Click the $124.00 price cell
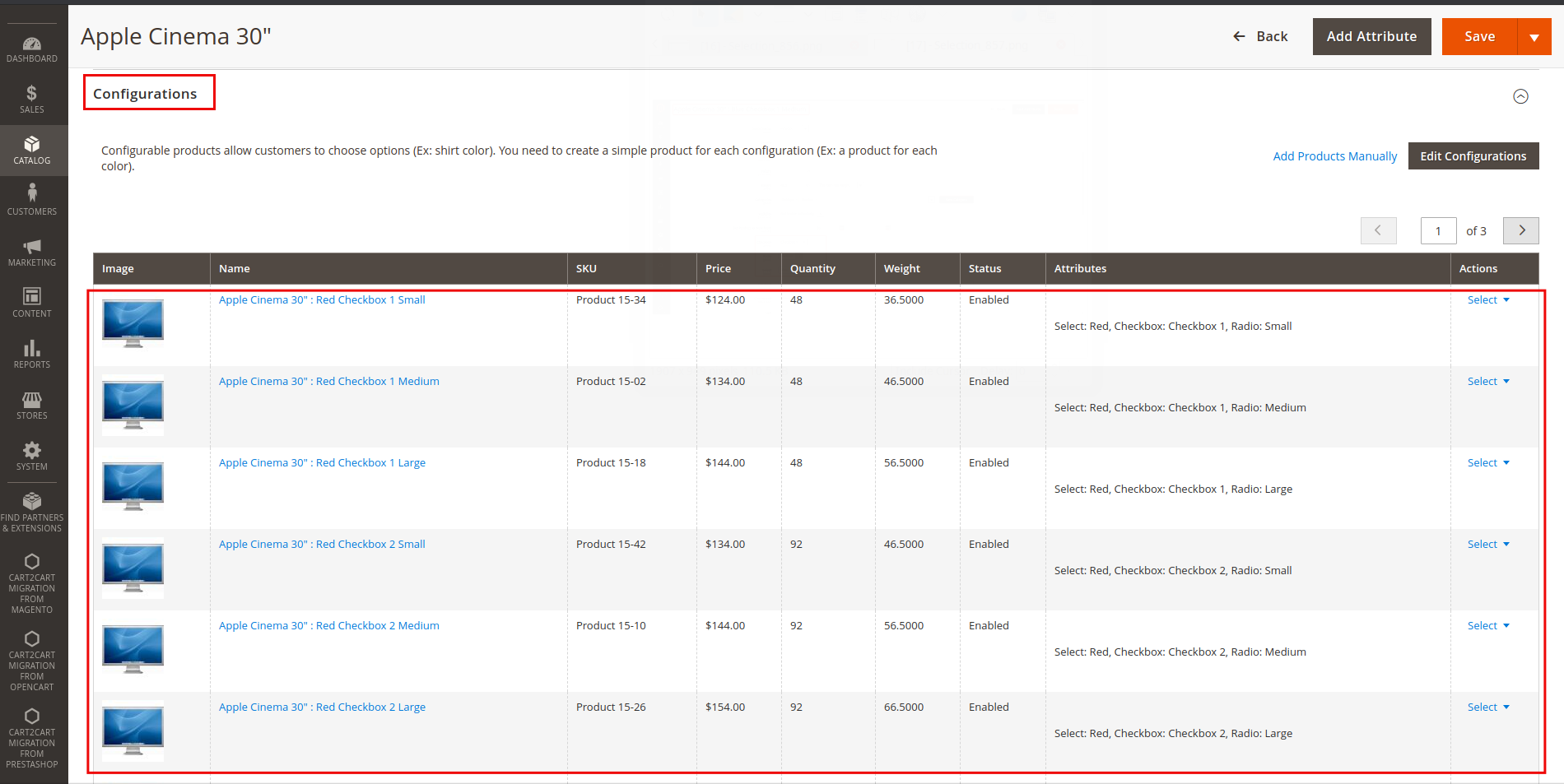The image size is (1564, 784). pos(725,300)
